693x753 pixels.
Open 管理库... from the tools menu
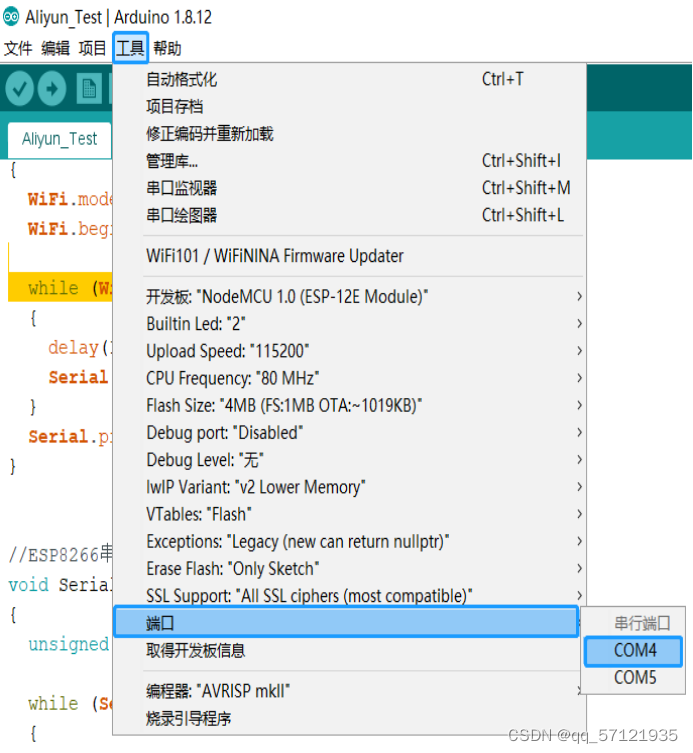coord(349,161)
